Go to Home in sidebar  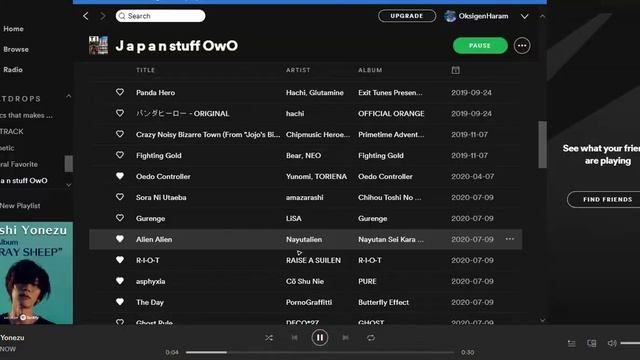pos(13,29)
